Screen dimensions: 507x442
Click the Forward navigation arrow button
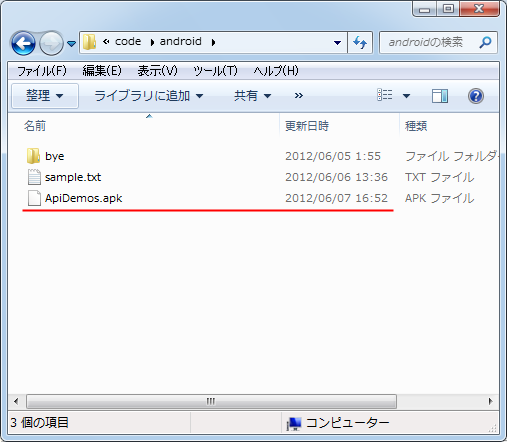51,43
